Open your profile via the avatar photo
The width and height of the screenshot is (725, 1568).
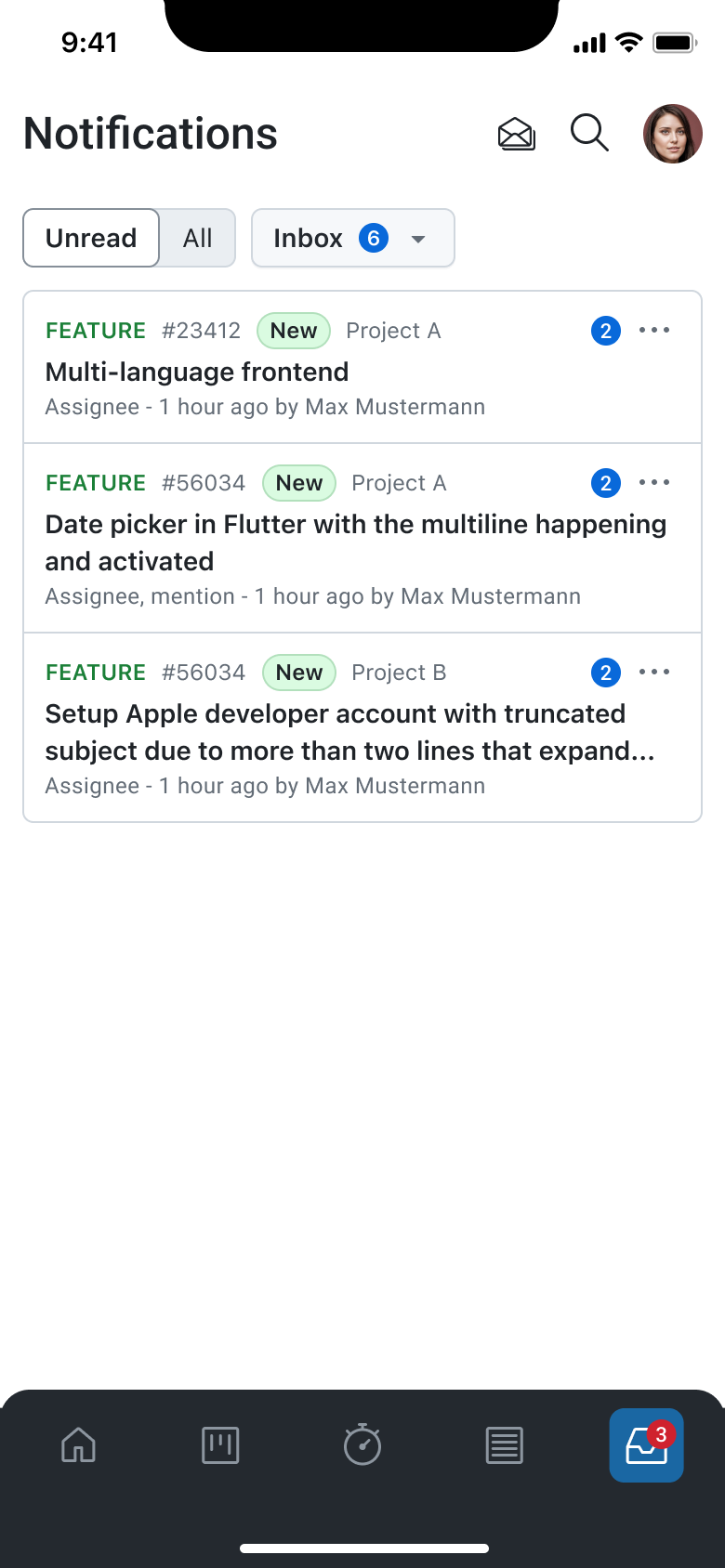[x=672, y=134]
